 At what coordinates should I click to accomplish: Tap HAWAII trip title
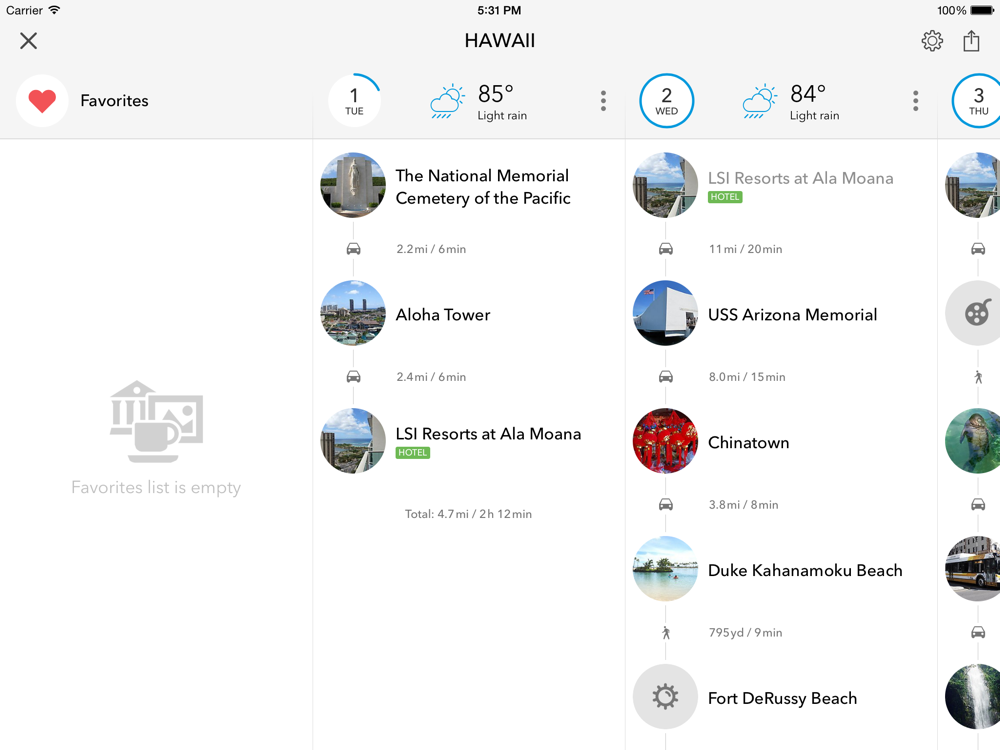pyautogui.click(x=499, y=41)
